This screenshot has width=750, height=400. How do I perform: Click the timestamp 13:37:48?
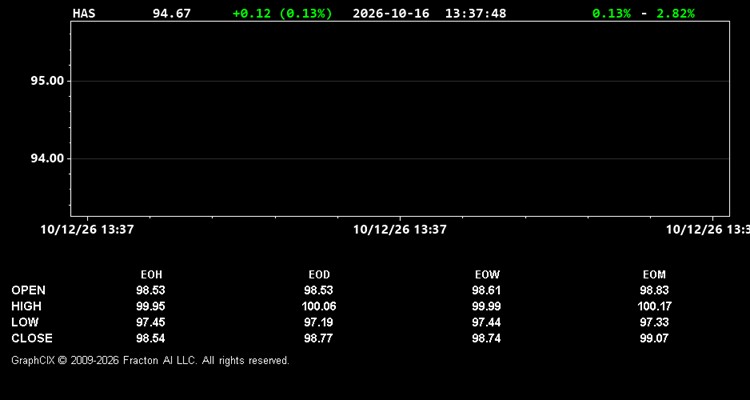(x=475, y=13)
